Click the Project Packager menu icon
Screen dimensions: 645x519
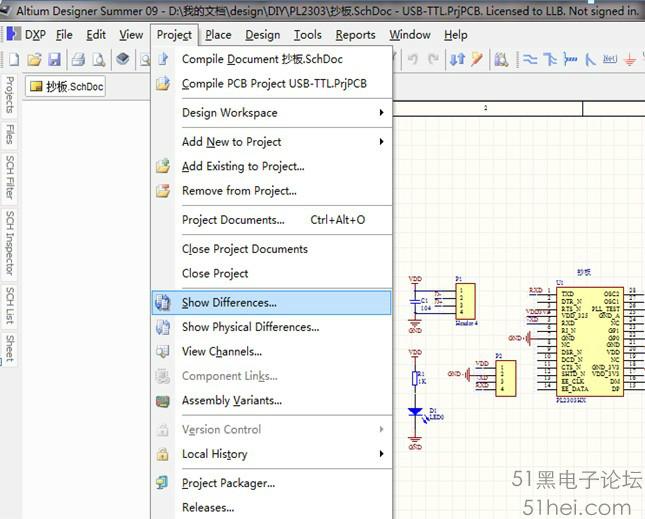click(x=162, y=482)
